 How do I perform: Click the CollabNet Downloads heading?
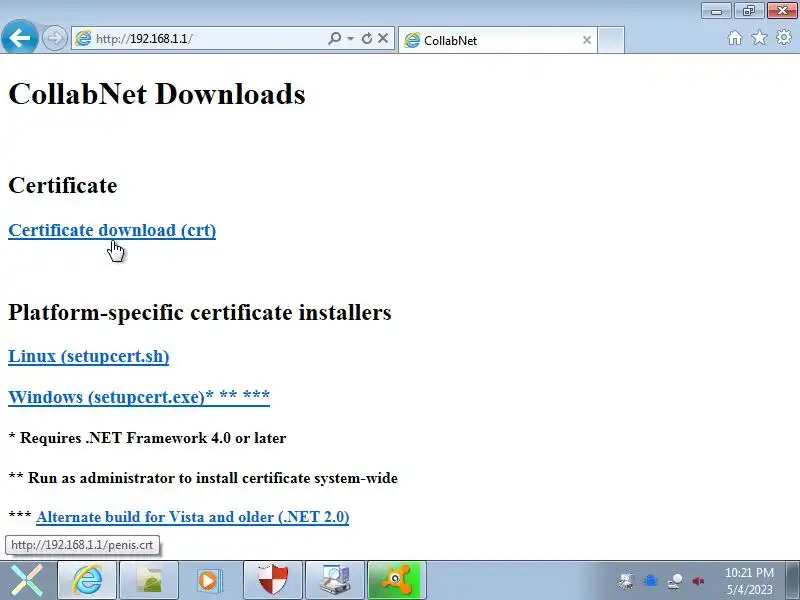pyautogui.click(x=157, y=94)
